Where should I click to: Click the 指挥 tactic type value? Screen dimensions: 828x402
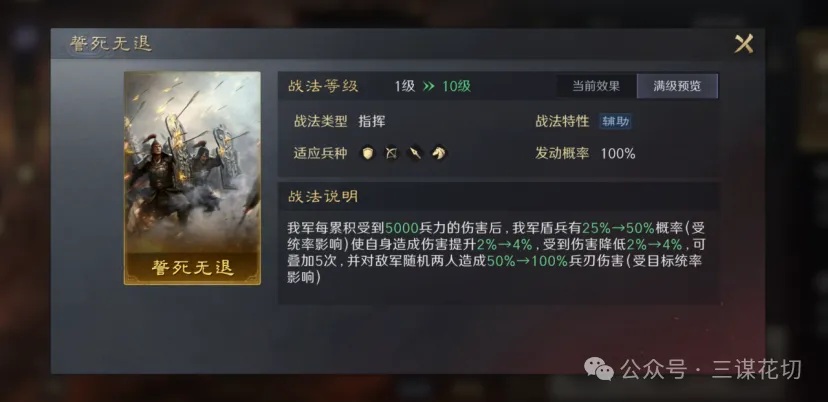coord(372,121)
